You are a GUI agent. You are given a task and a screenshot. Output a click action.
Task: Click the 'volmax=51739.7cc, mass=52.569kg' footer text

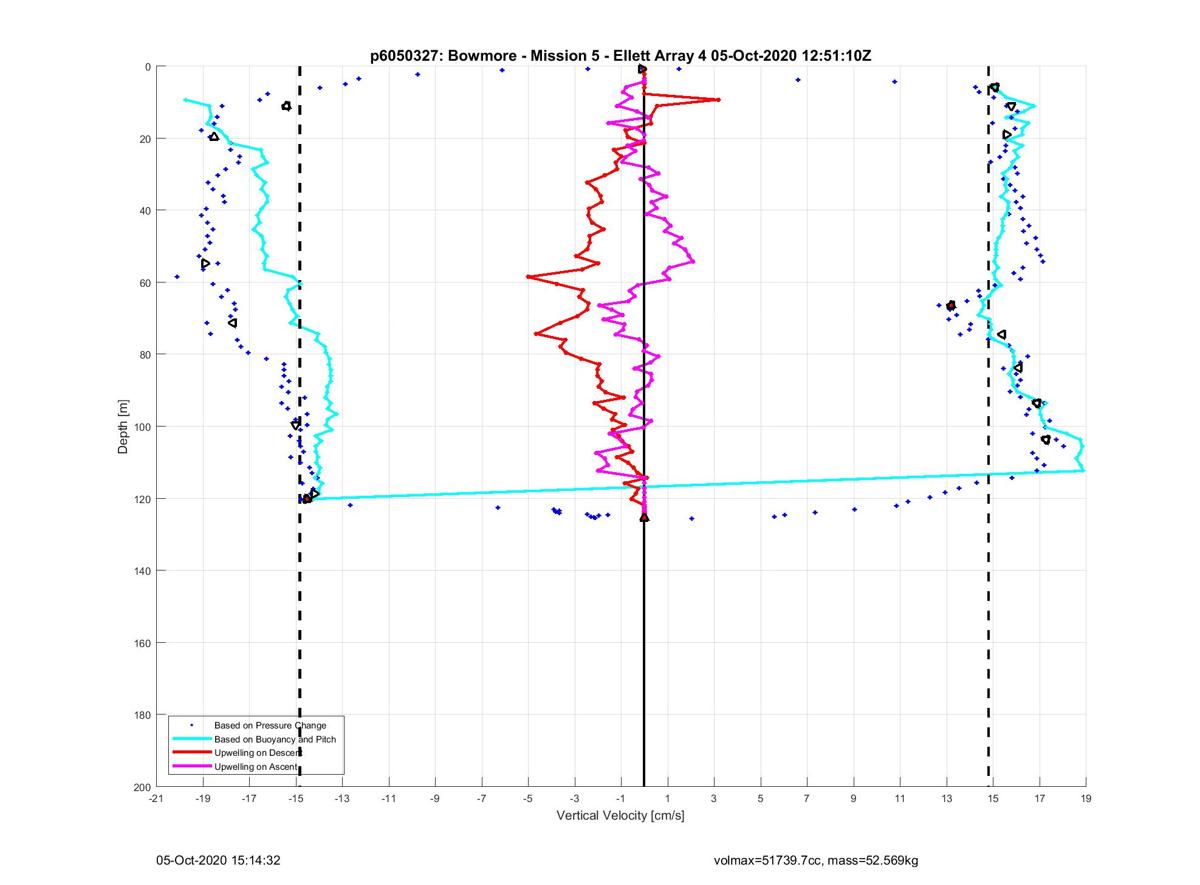816,860
